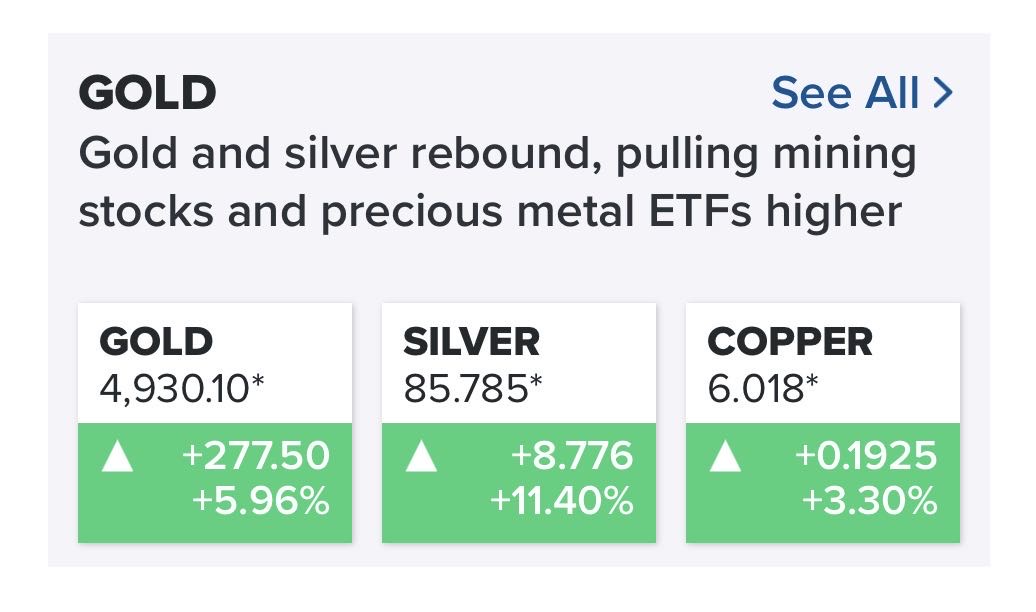The image size is (1036, 612).
Task: Open the See All link
Action: tap(846, 94)
